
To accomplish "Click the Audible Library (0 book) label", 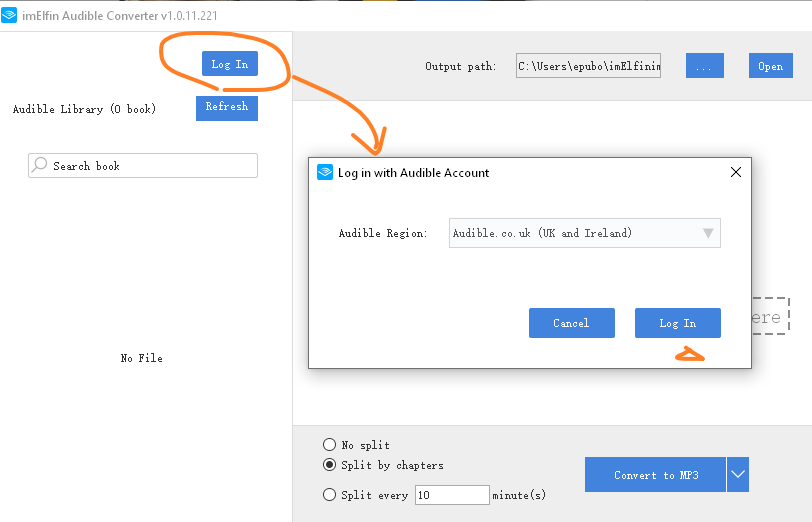I will tap(84, 109).
